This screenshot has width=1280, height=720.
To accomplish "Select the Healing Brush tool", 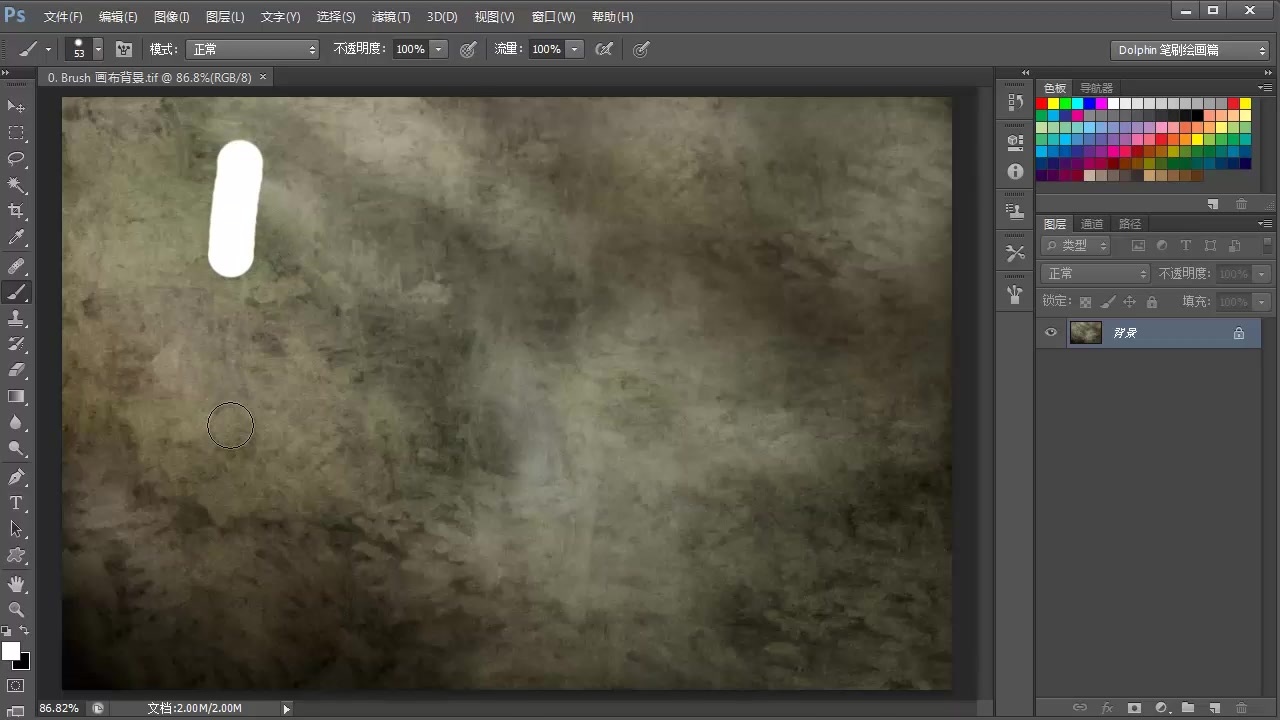I will tap(17, 267).
